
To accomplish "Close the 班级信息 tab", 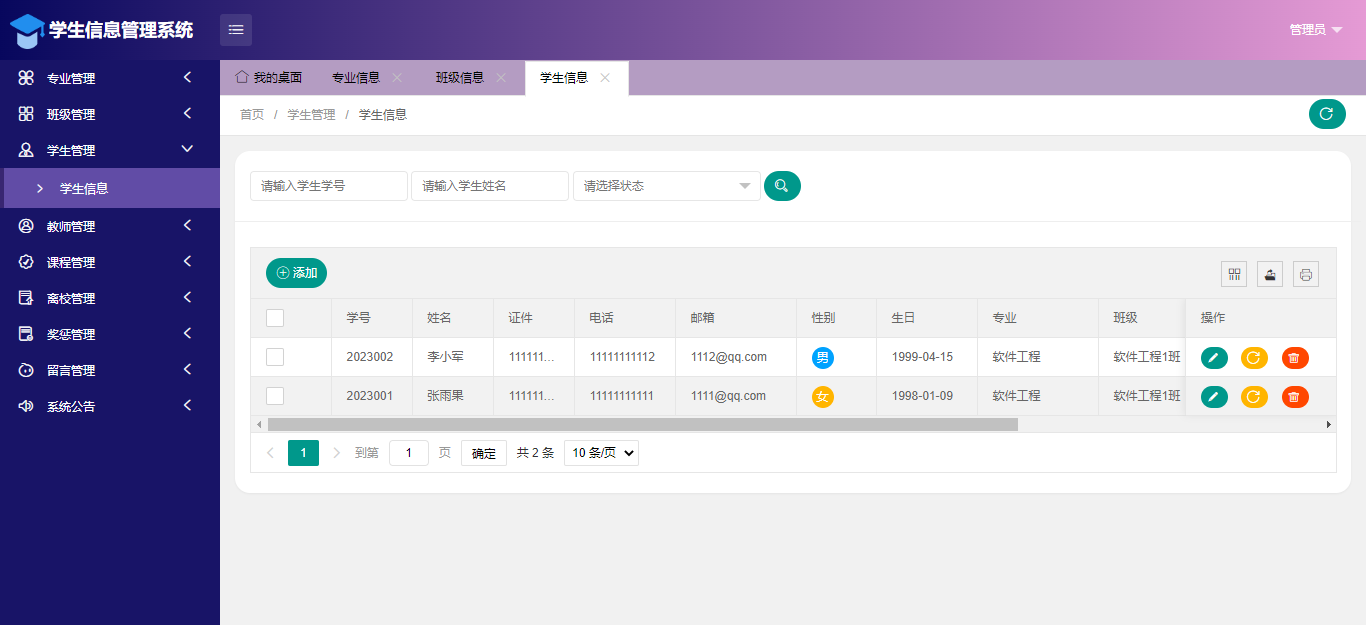I will 501,78.
